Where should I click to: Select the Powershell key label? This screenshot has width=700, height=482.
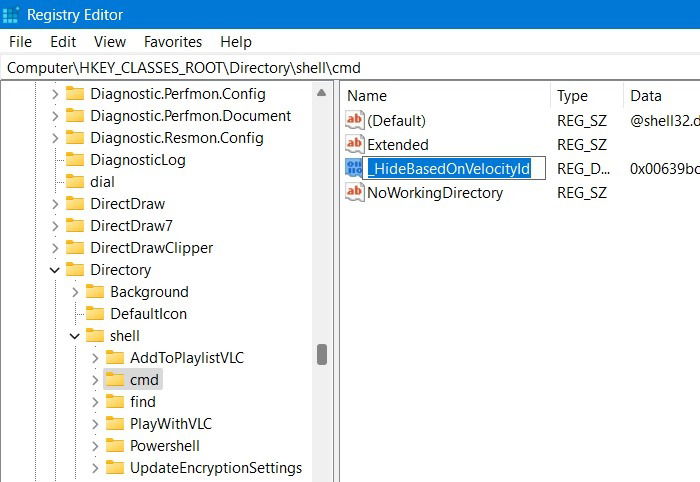click(x=165, y=446)
